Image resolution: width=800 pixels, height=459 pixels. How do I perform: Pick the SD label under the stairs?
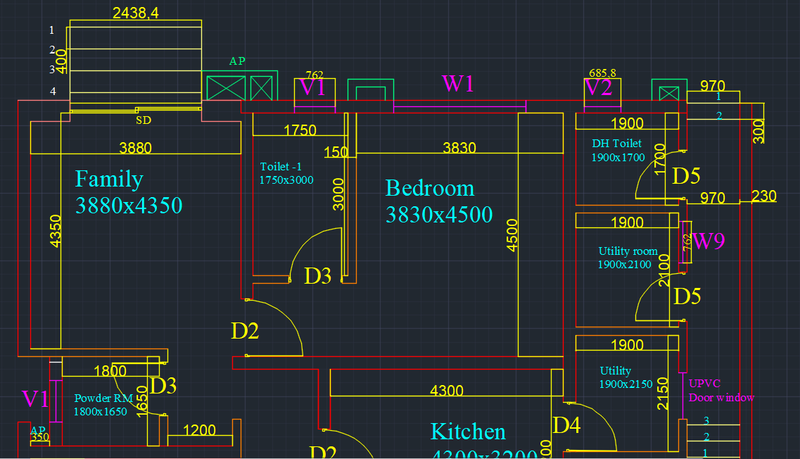coord(143,120)
